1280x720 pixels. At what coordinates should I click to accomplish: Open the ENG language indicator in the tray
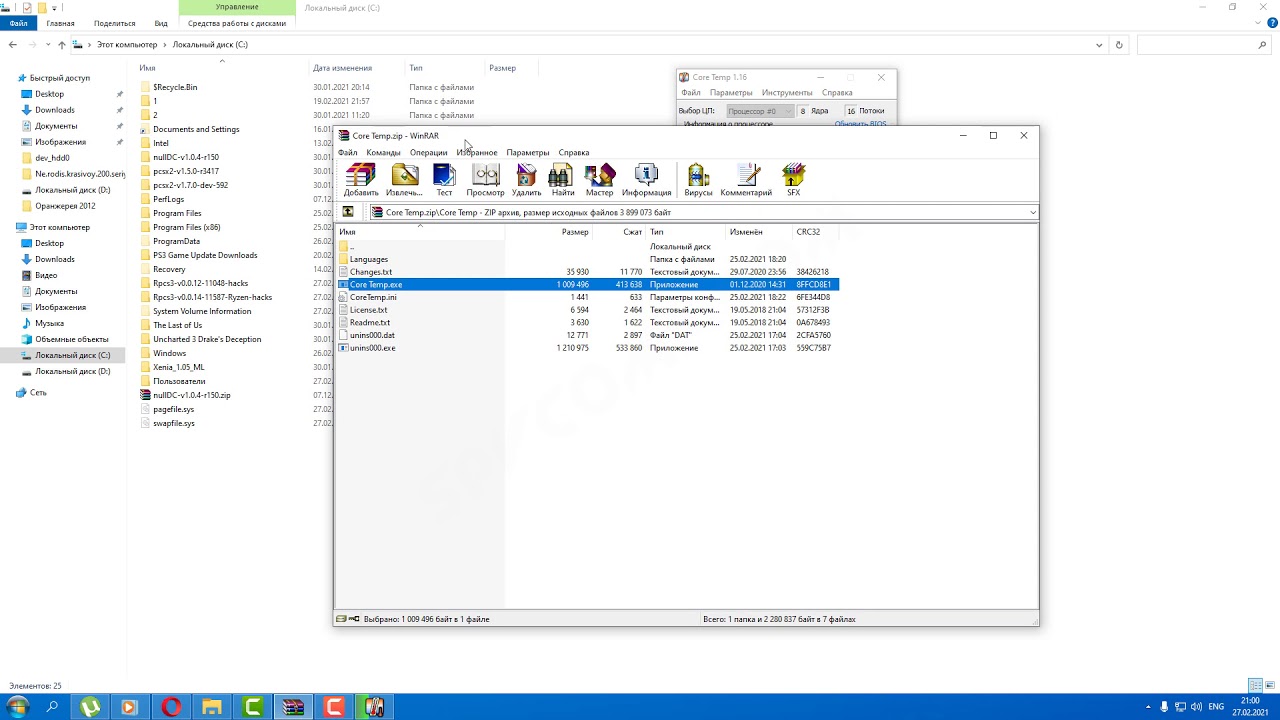pos(1216,707)
